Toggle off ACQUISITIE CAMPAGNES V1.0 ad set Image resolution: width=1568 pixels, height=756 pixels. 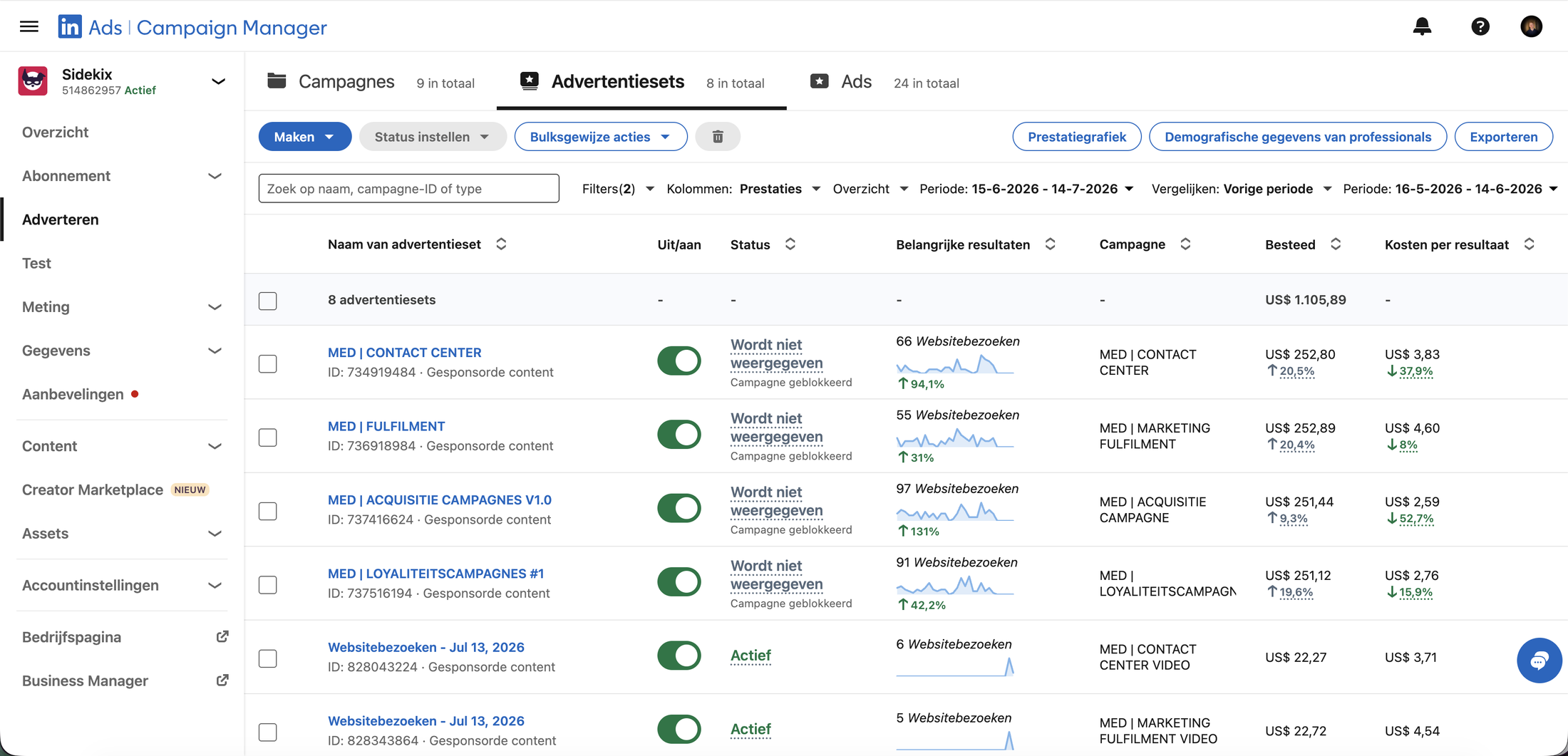[679, 508]
